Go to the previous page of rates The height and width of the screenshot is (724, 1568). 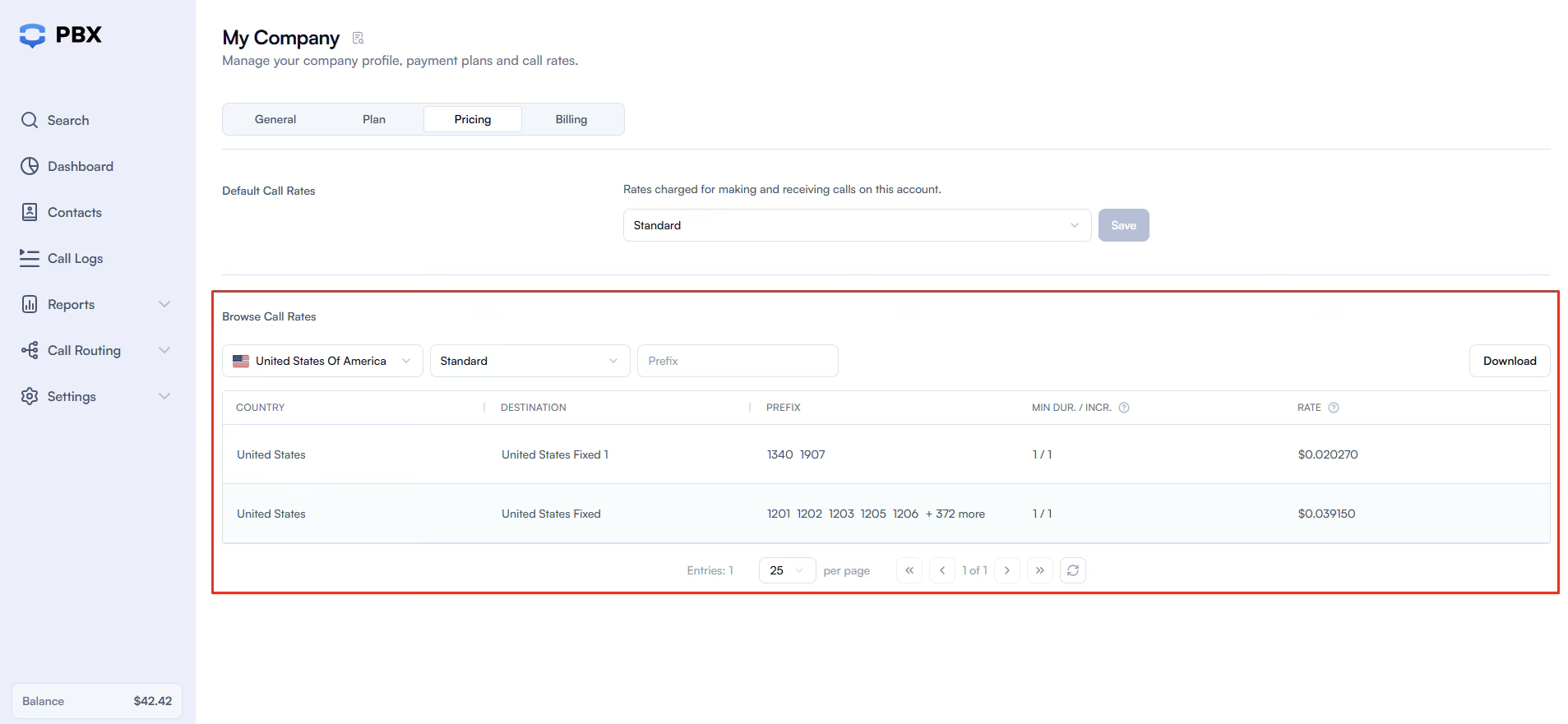coord(942,570)
